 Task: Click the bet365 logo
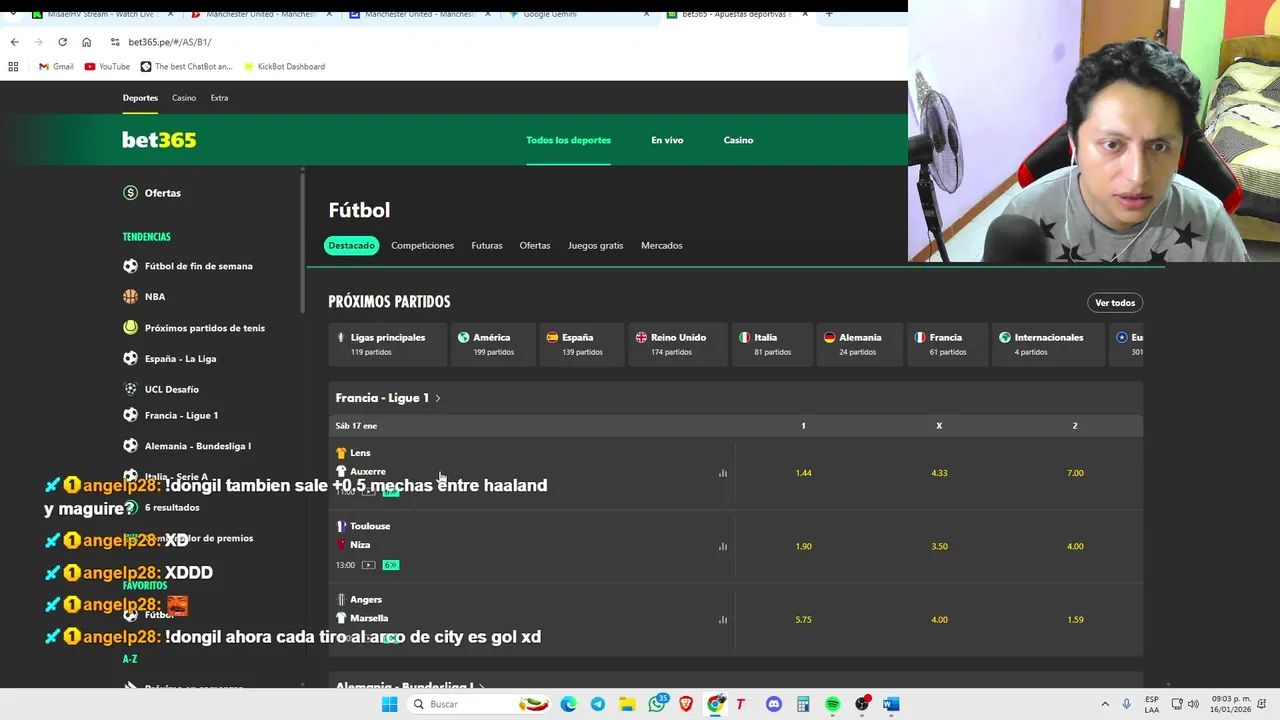(x=159, y=140)
